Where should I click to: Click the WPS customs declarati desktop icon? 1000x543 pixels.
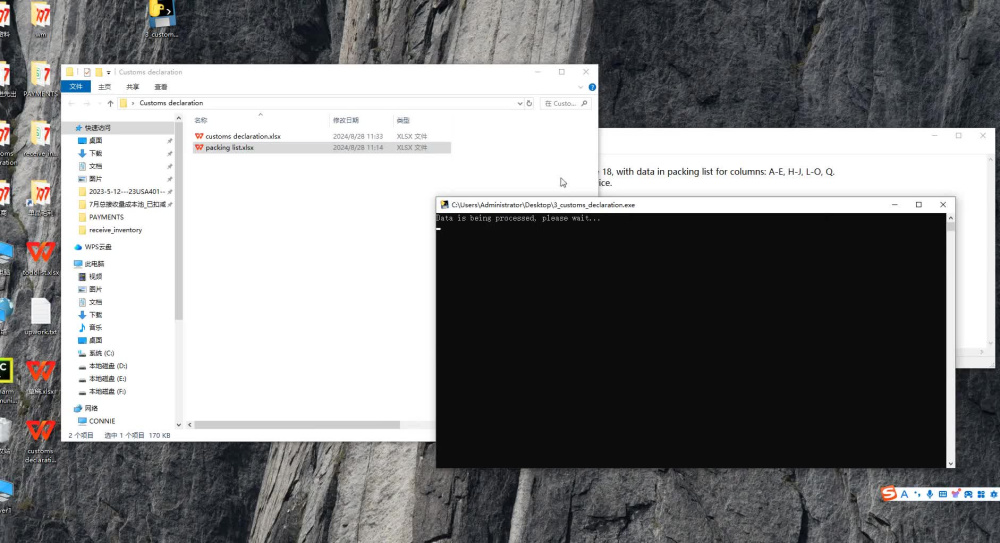click(40, 440)
